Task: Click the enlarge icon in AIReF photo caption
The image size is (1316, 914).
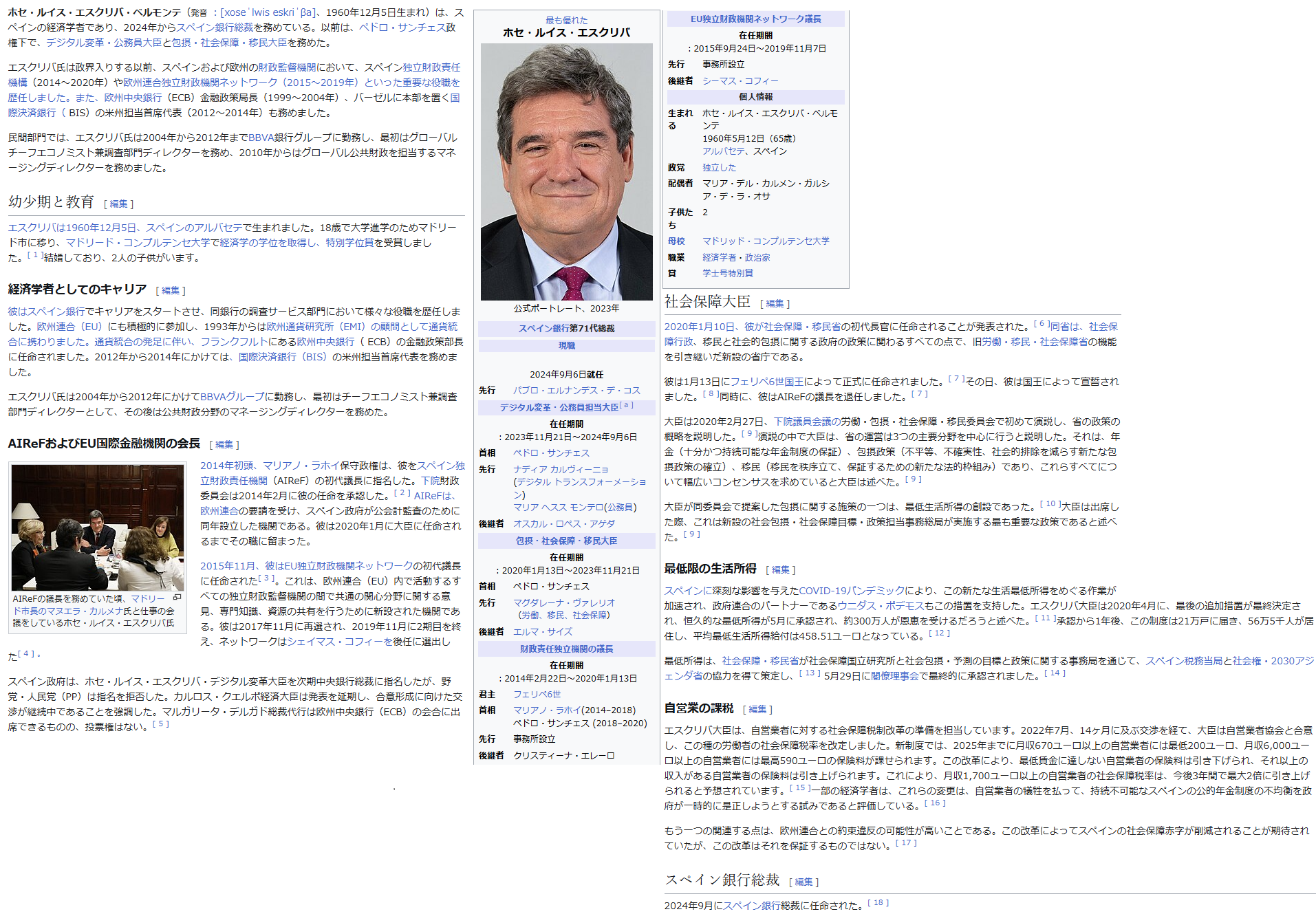Action: pyautogui.click(x=177, y=598)
